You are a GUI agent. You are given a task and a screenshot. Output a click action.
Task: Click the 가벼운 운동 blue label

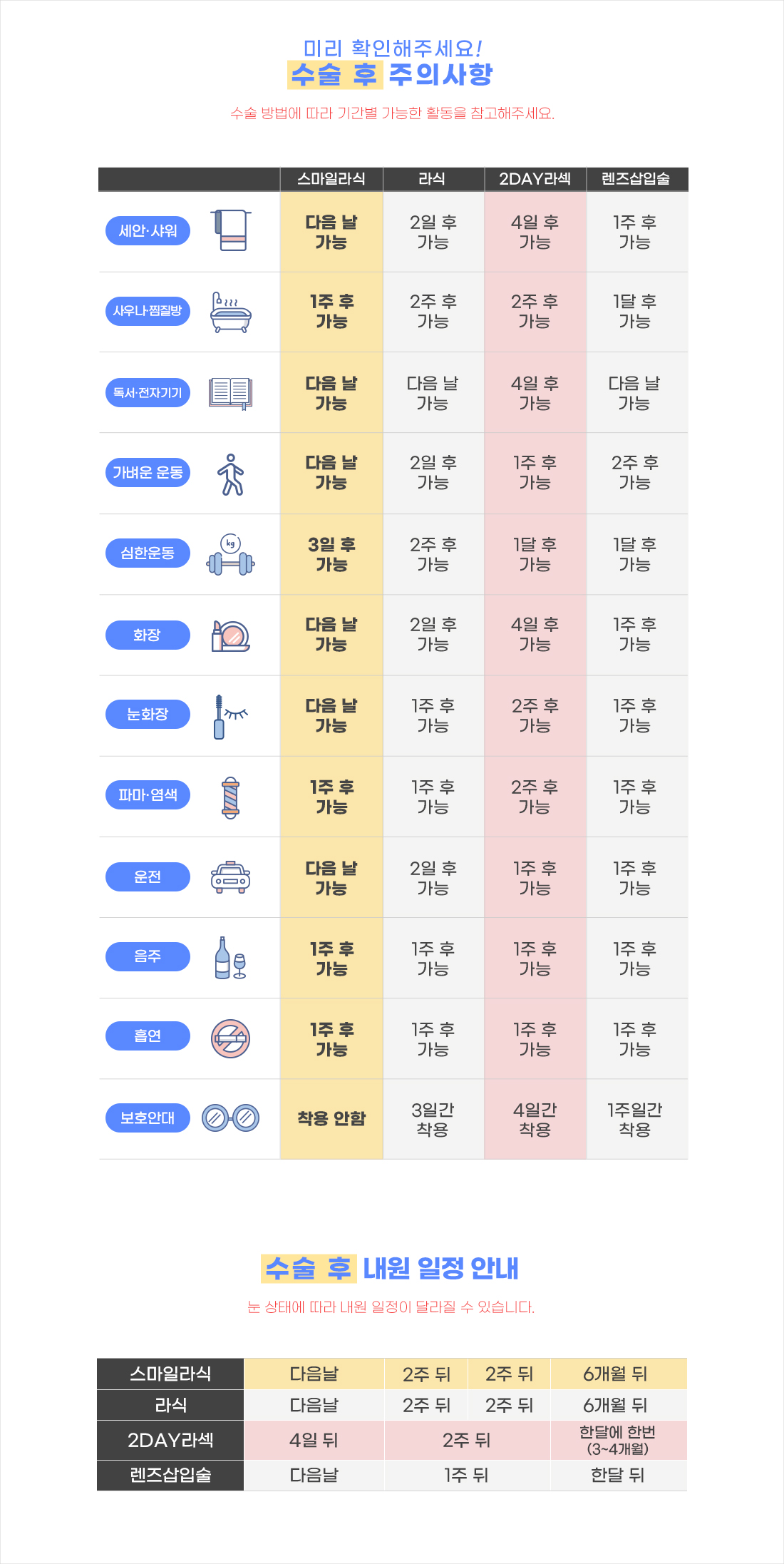click(x=148, y=472)
